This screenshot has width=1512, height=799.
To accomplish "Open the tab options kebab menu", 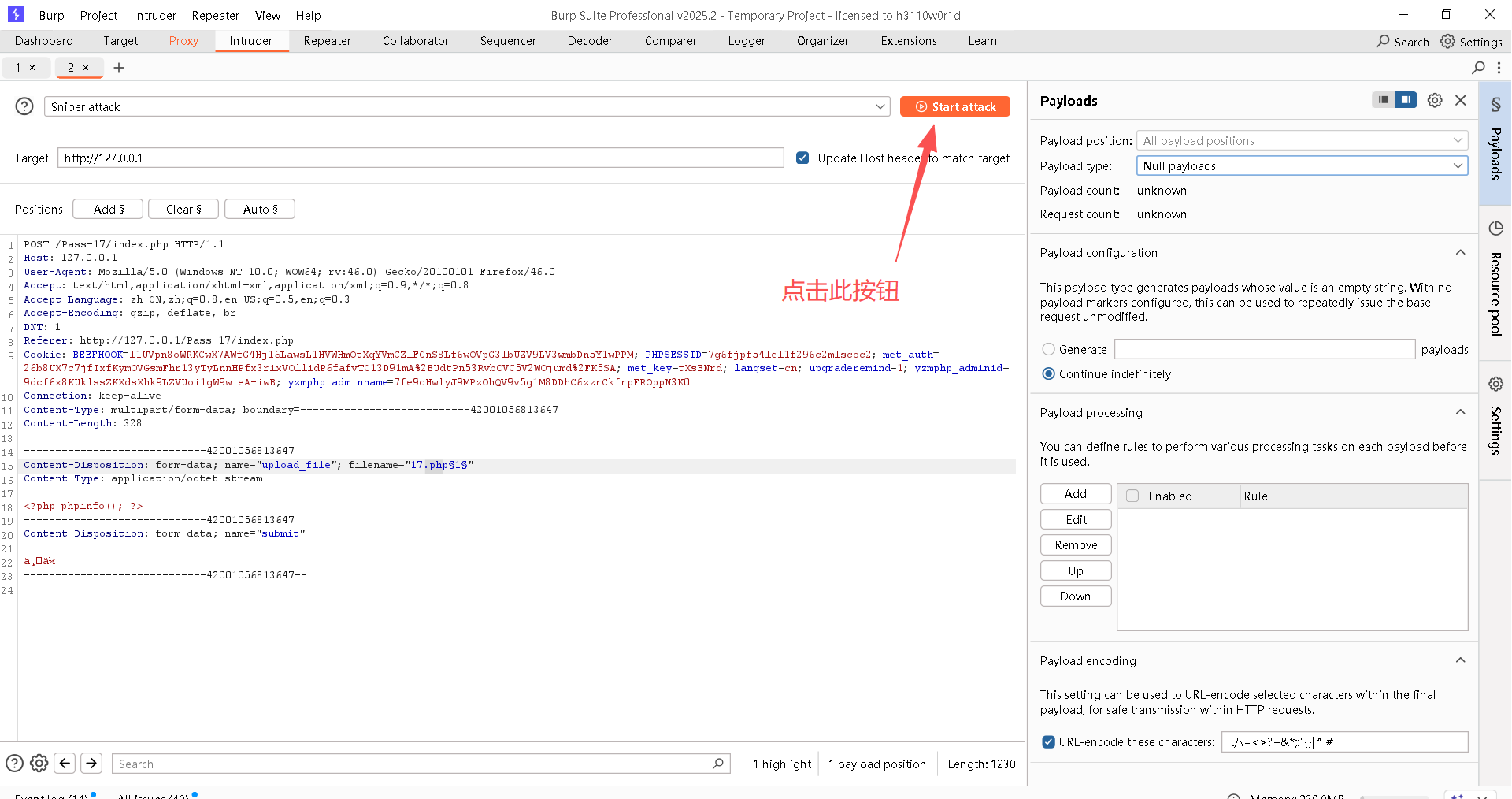I will (1499, 68).
